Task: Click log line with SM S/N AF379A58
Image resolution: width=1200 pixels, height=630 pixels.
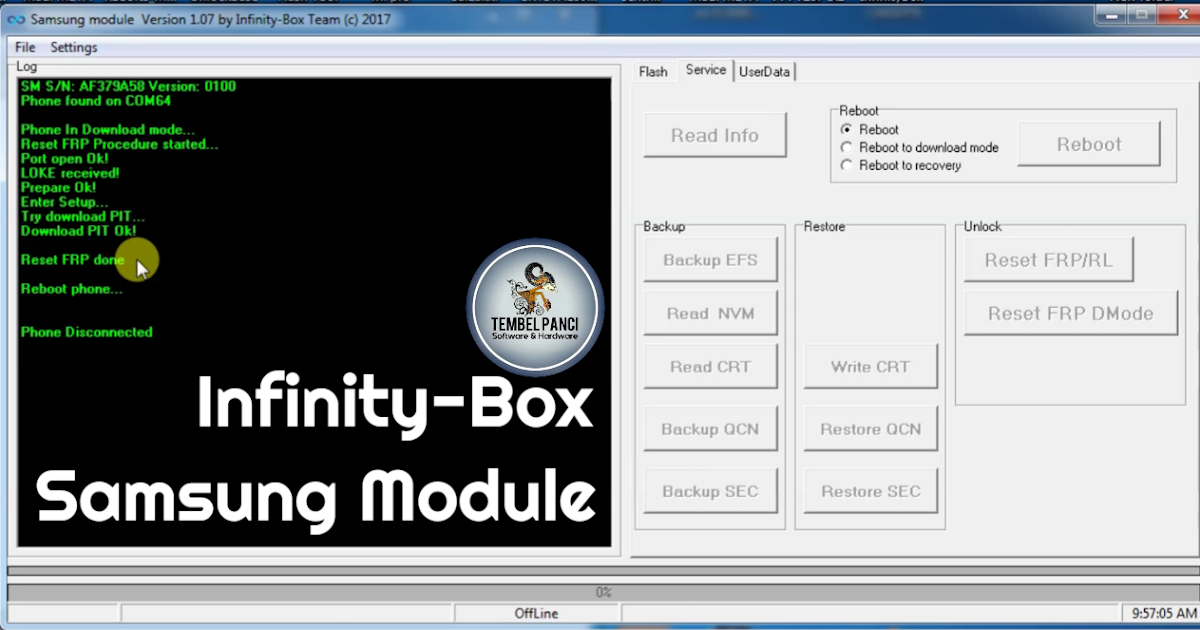Action: coord(129,87)
